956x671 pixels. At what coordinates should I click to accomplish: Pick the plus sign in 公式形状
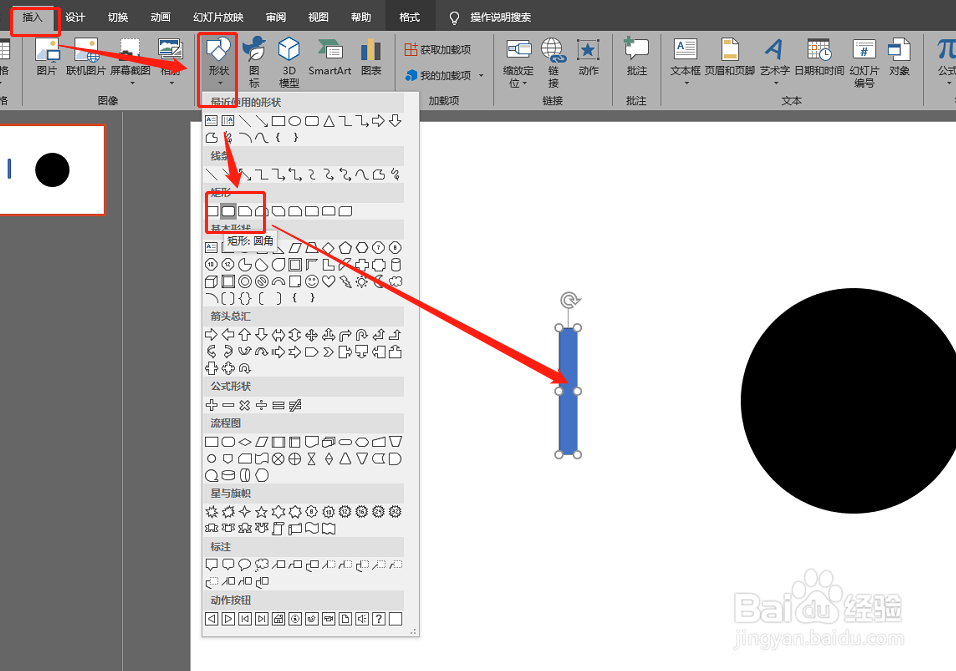[211, 405]
